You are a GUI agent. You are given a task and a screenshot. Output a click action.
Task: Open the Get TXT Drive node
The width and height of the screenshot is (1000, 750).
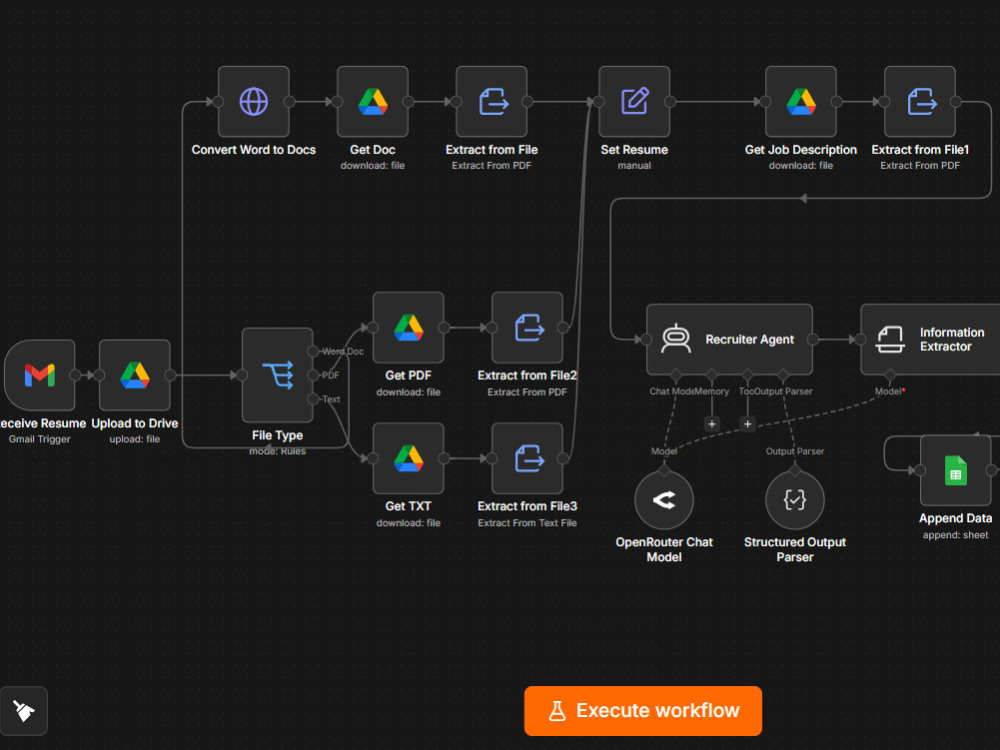coord(408,459)
